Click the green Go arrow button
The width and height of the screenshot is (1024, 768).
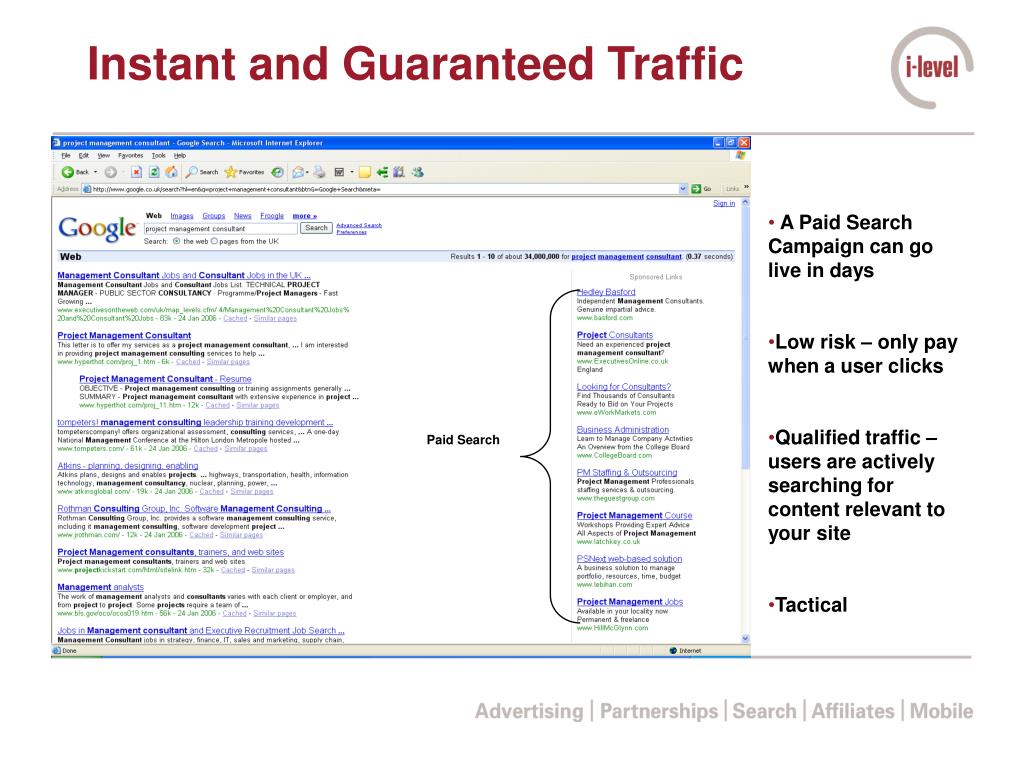(x=697, y=189)
